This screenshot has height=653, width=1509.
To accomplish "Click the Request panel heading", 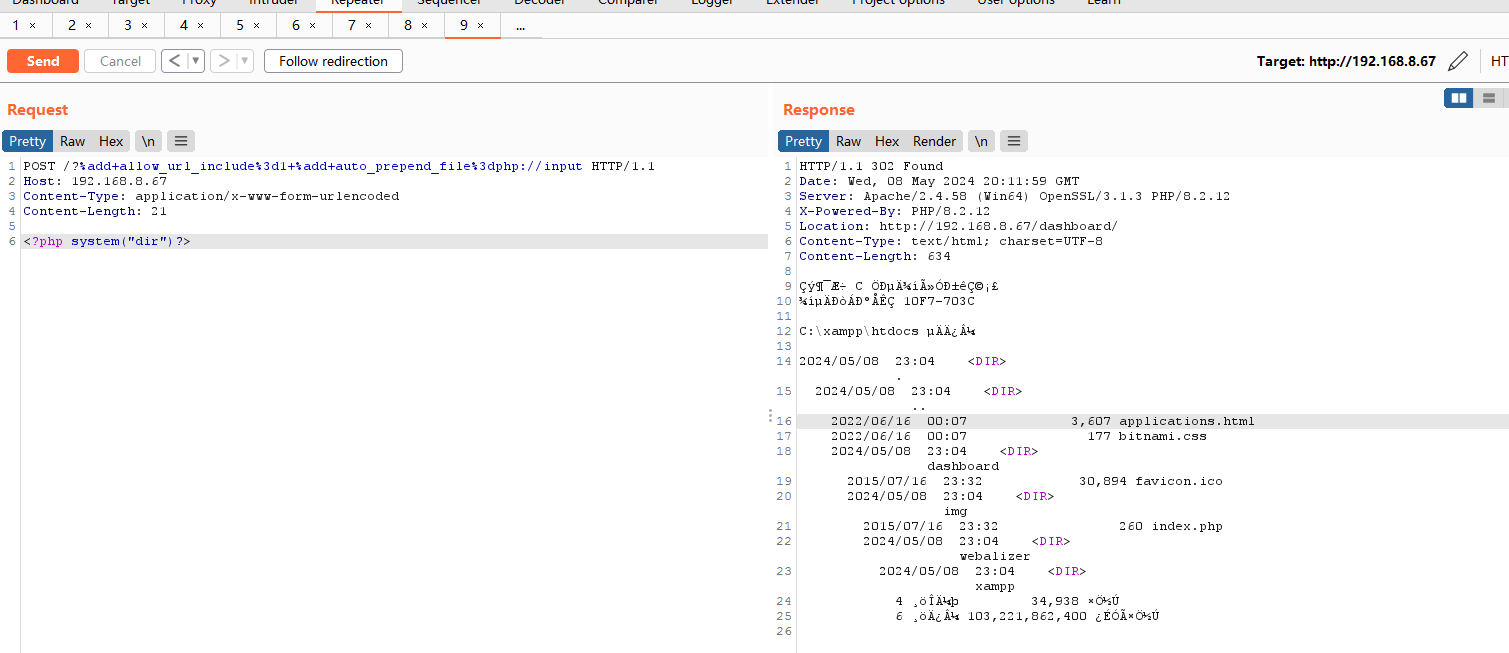I will (38, 110).
